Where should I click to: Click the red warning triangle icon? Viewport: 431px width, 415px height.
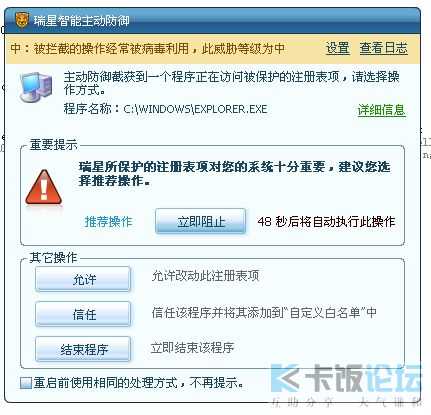tap(44, 188)
